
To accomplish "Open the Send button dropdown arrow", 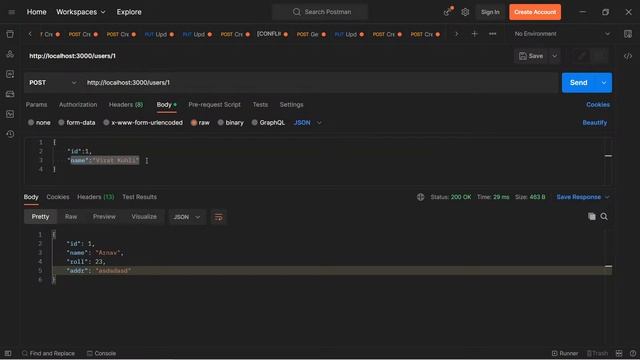I will [x=604, y=83].
